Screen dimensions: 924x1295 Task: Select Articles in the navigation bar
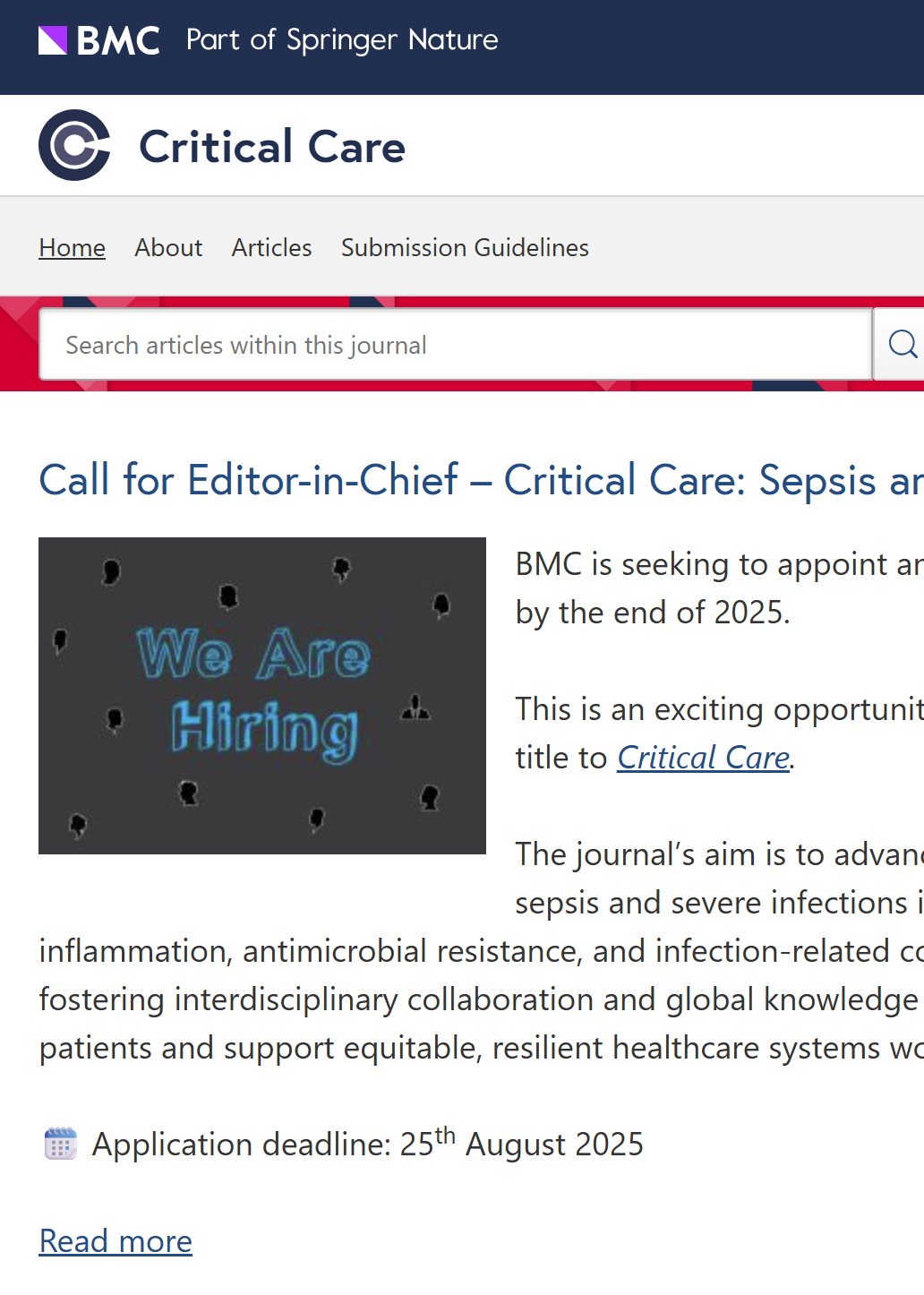coord(271,247)
